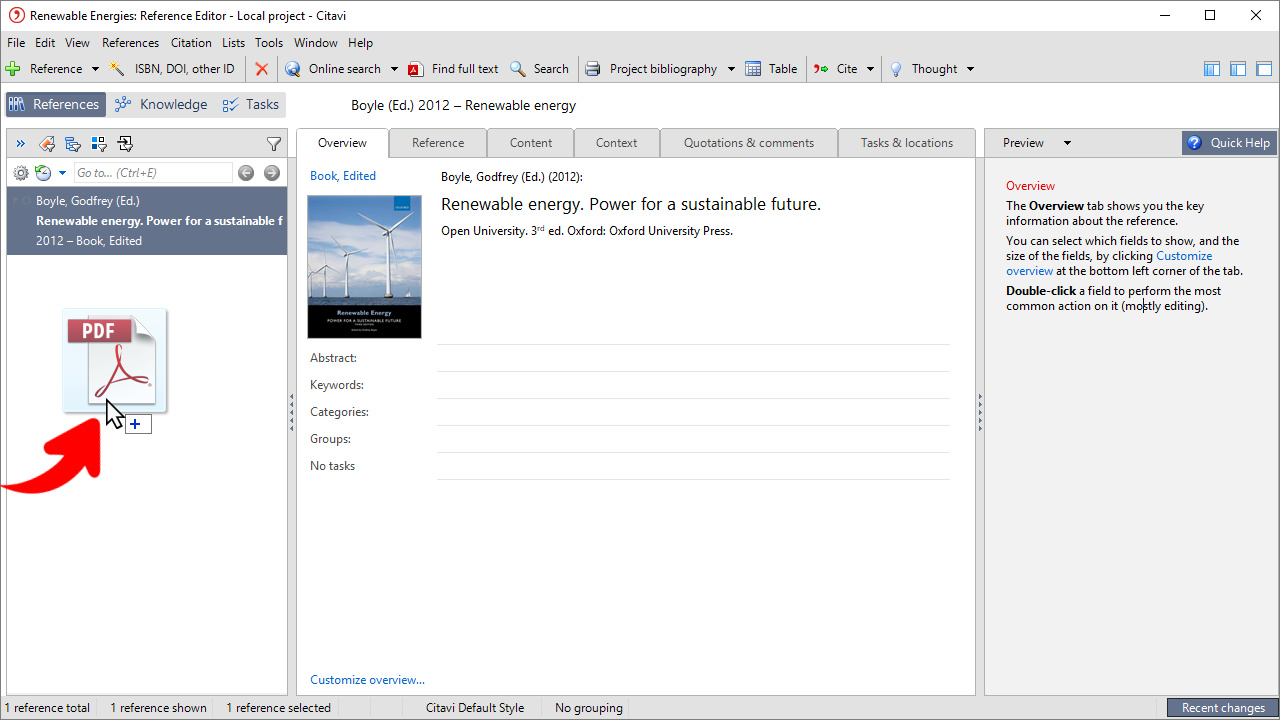Open the Citation menu
Image resolution: width=1280 pixels, height=720 pixels.
point(191,43)
